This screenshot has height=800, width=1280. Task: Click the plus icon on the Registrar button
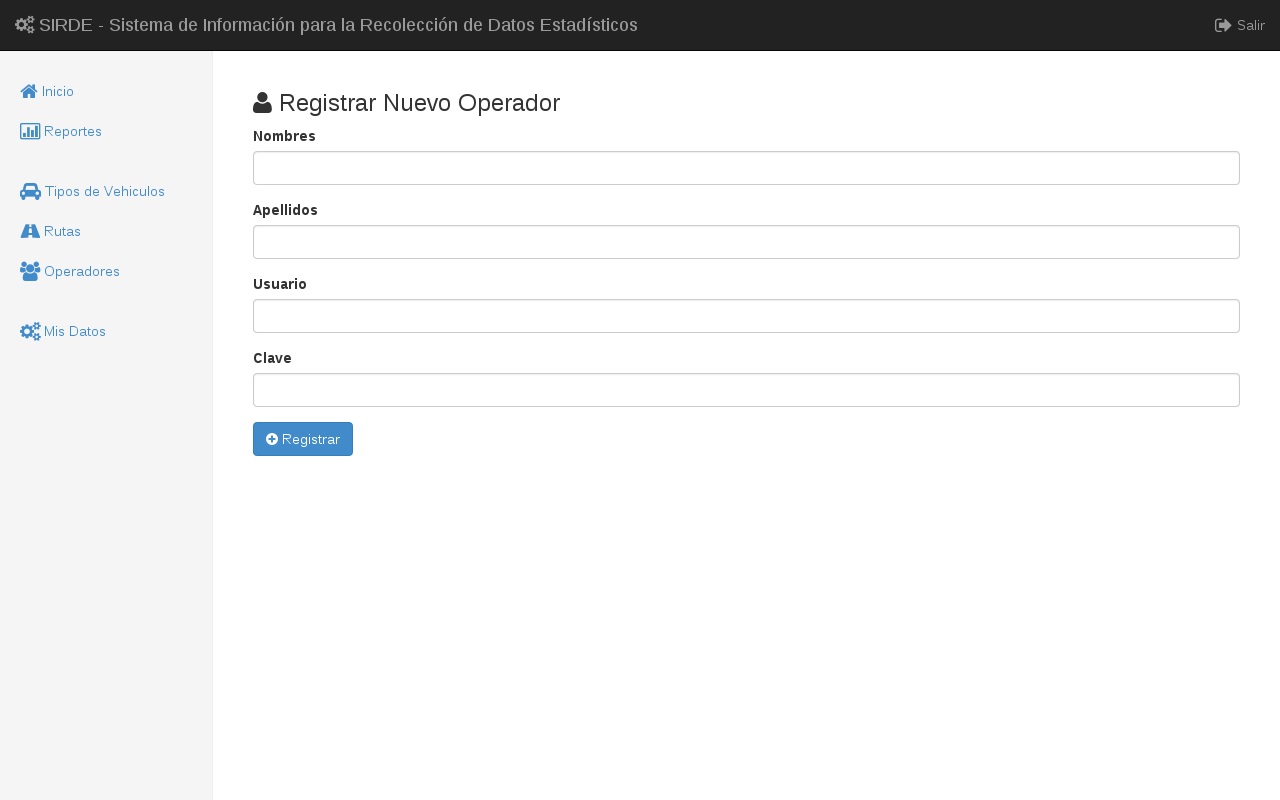click(x=272, y=439)
